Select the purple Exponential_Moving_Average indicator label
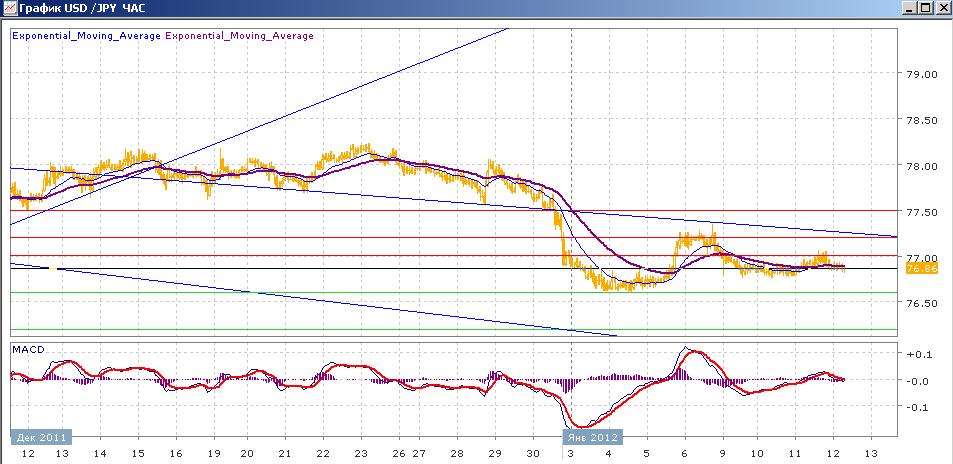 239,36
